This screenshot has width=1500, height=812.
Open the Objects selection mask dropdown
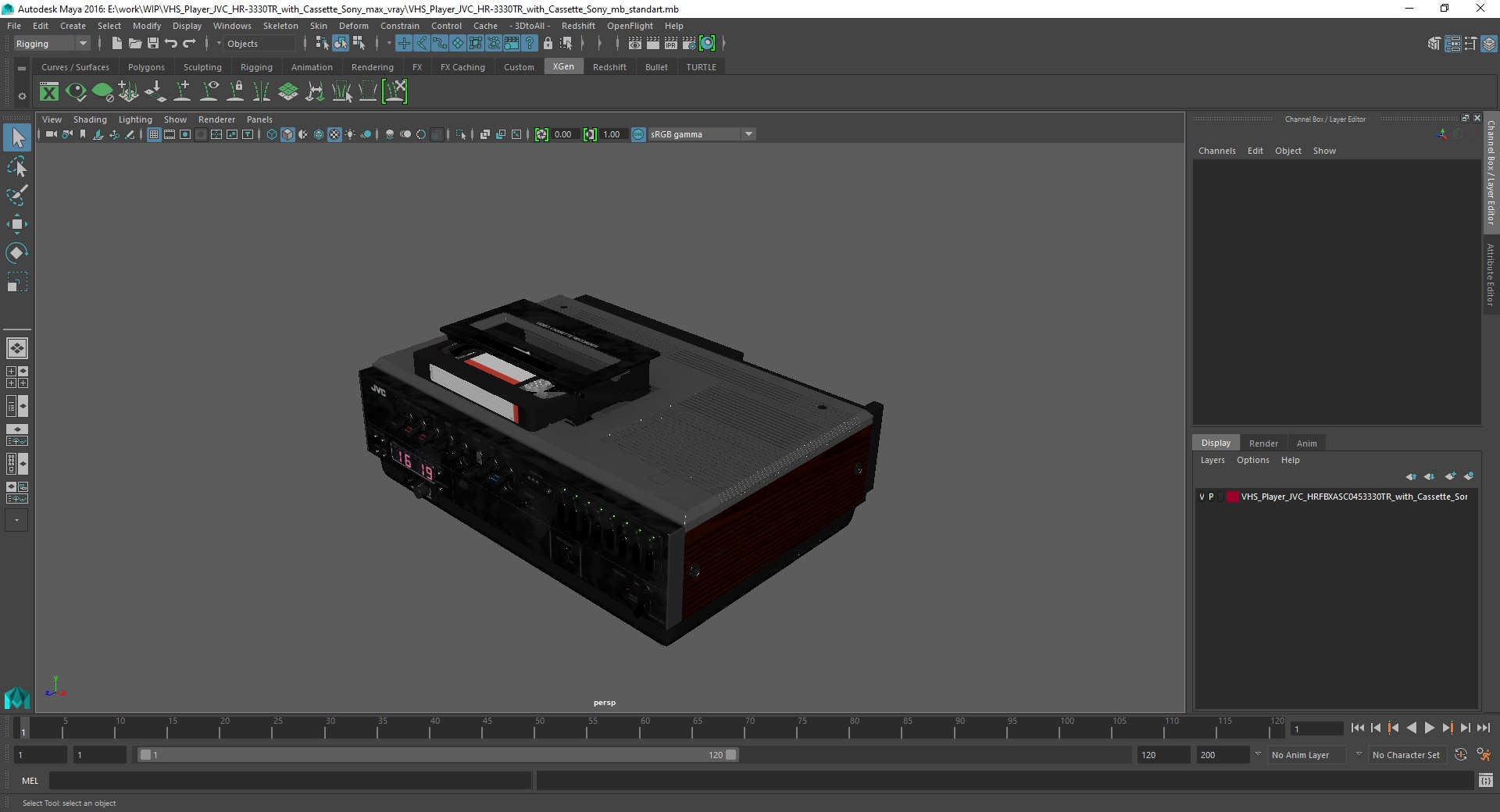[x=259, y=44]
